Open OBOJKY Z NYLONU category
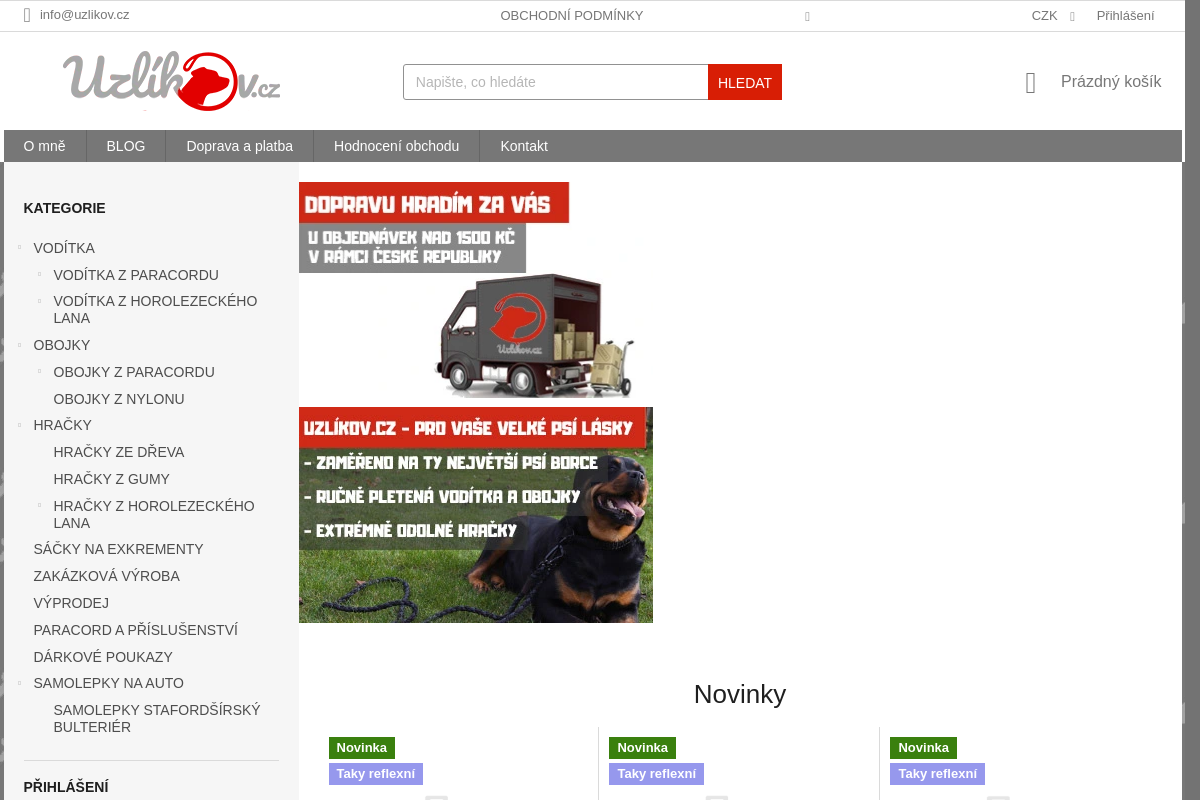 point(119,399)
